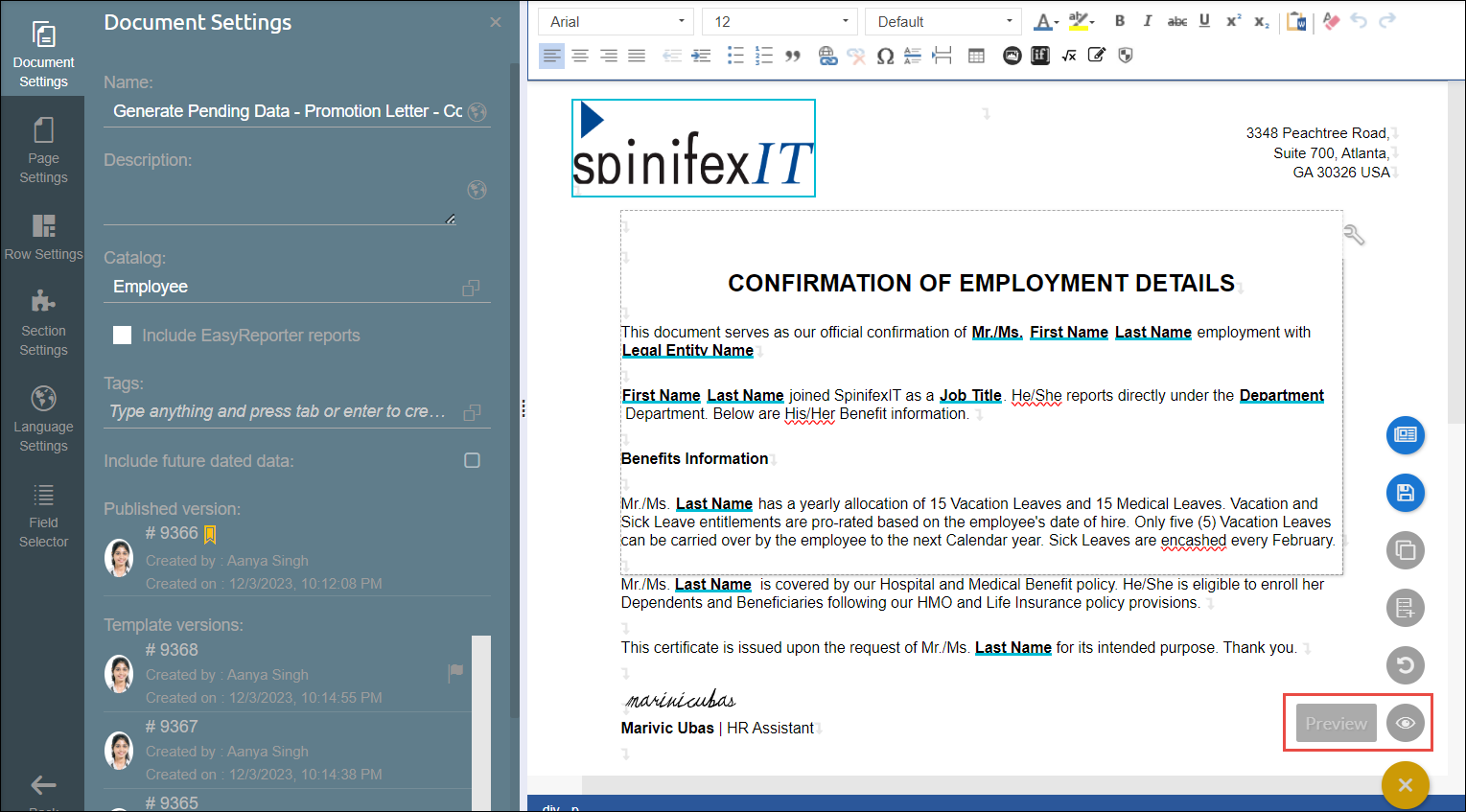
Task: Toggle bold text formatting
Action: [x=1119, y=21]
